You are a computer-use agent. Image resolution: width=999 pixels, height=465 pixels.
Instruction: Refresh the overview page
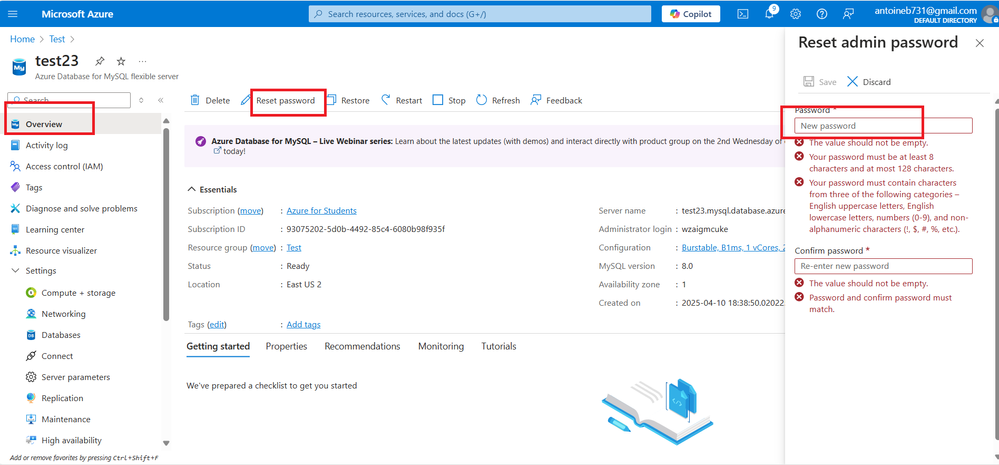point(498,101)
